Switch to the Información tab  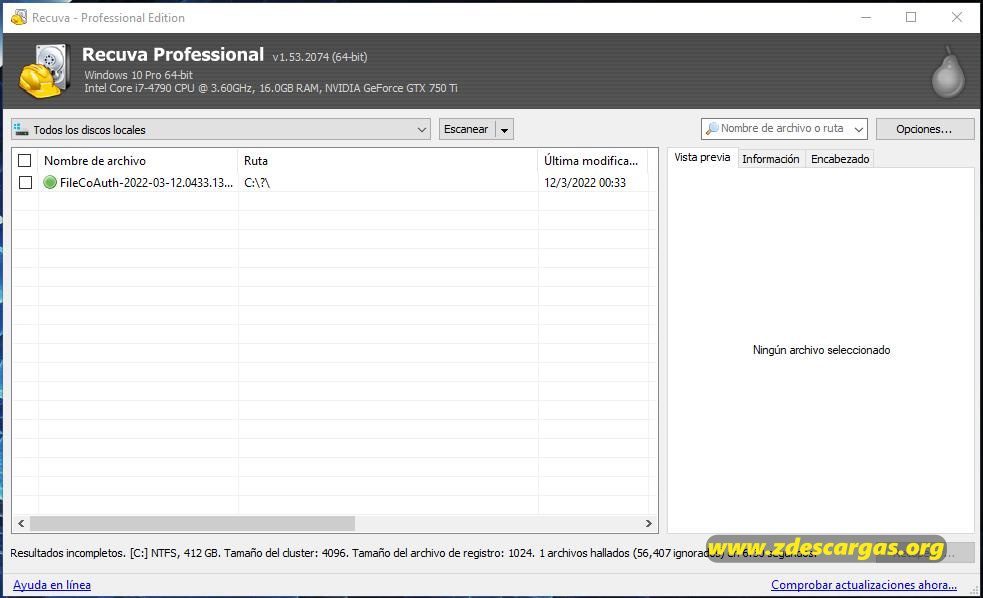click(x=770, y=159)
